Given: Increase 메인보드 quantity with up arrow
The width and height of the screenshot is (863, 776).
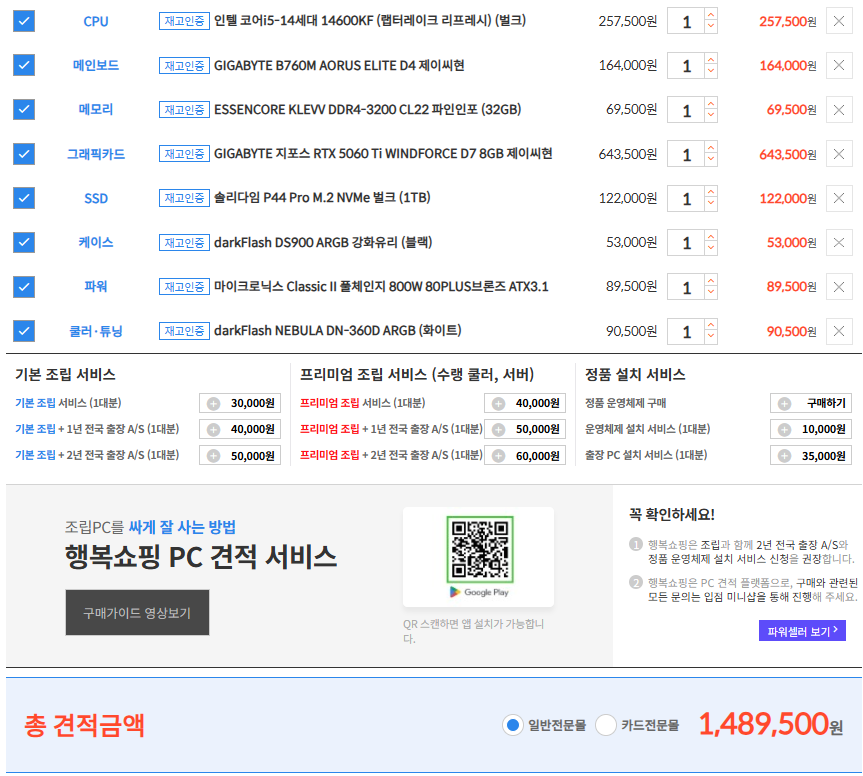Looking at the screenshot, I should click(x=711, y=59).
